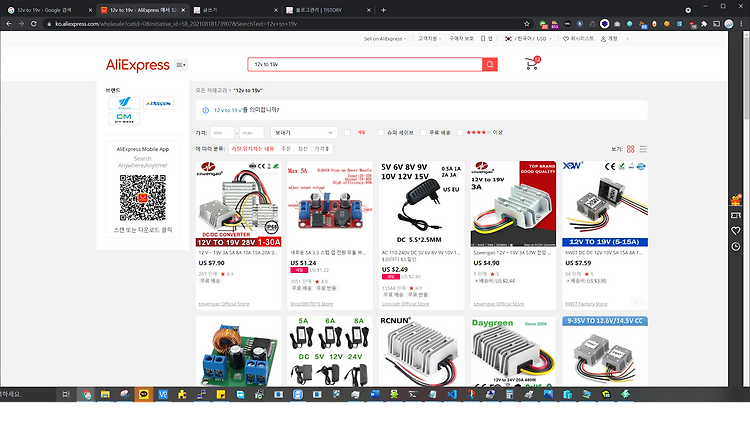Scan the mobile app QR code
Image resolution: width=750 pixels, height=431 pixels.
[x=143, y=198]
